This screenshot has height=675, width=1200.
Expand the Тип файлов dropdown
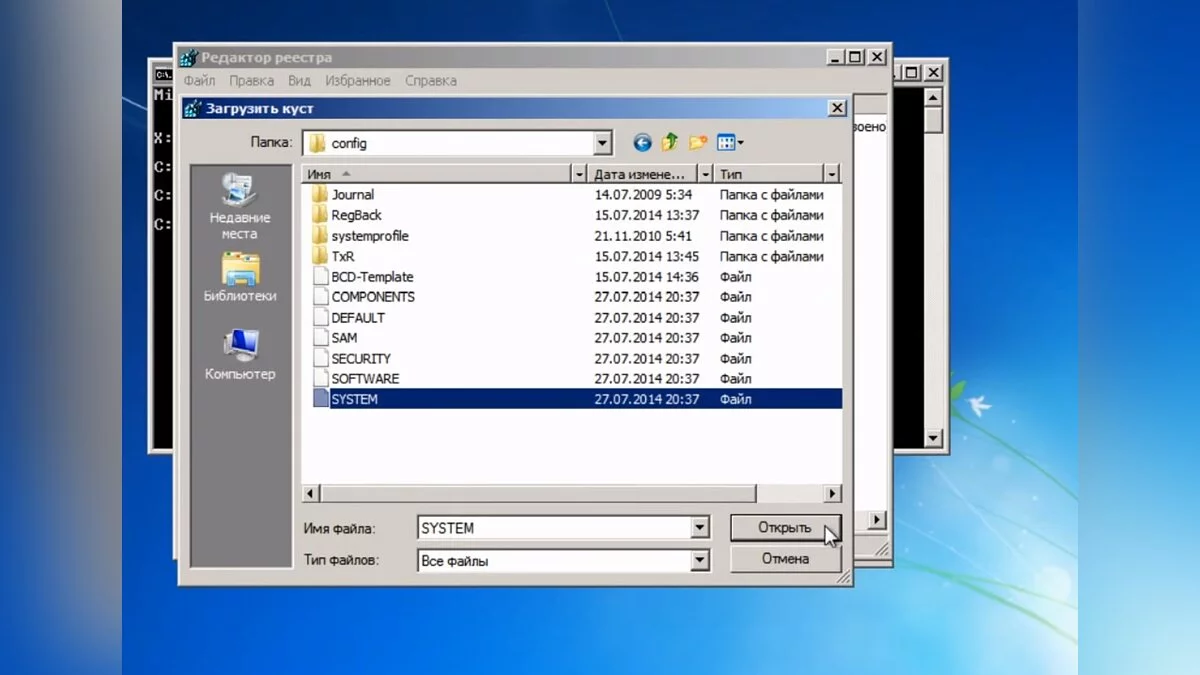[700, 561]
